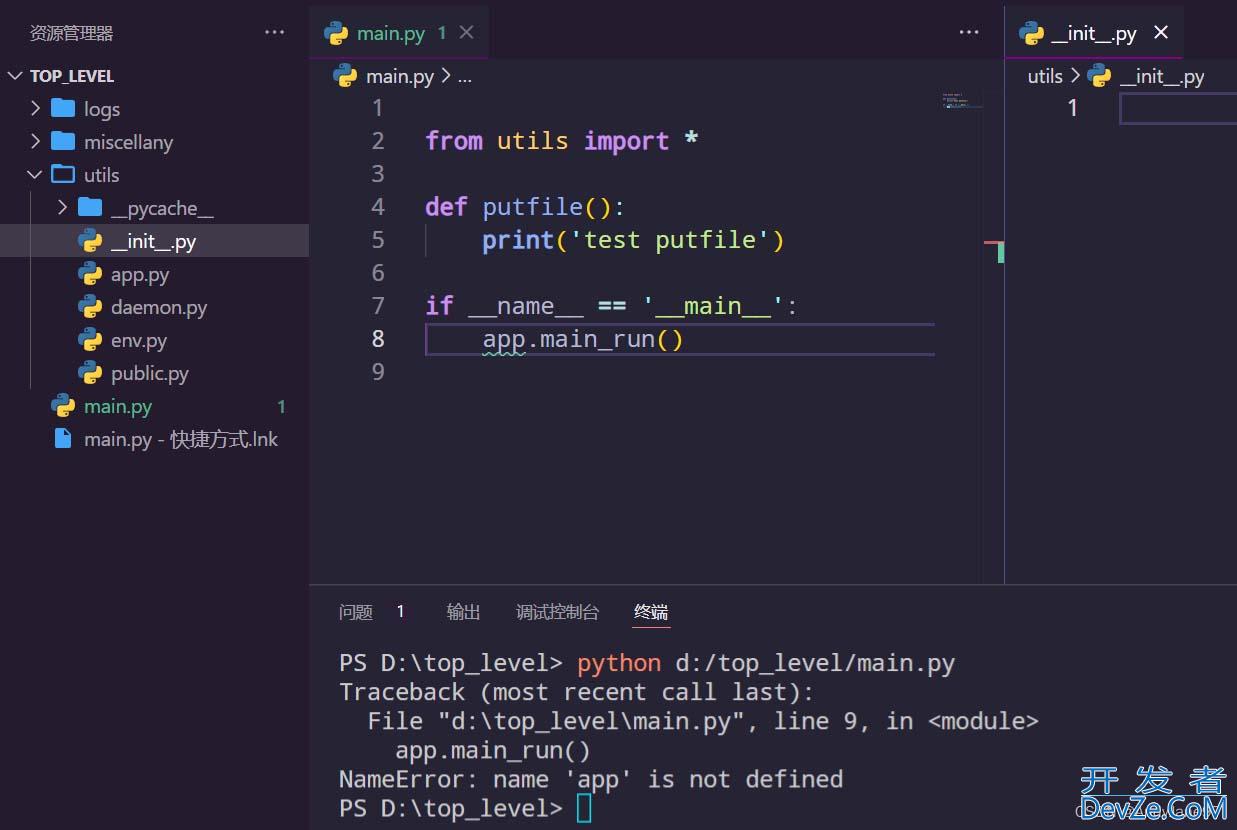Select __init__.py in the explorer tree

tap(154, 241)
